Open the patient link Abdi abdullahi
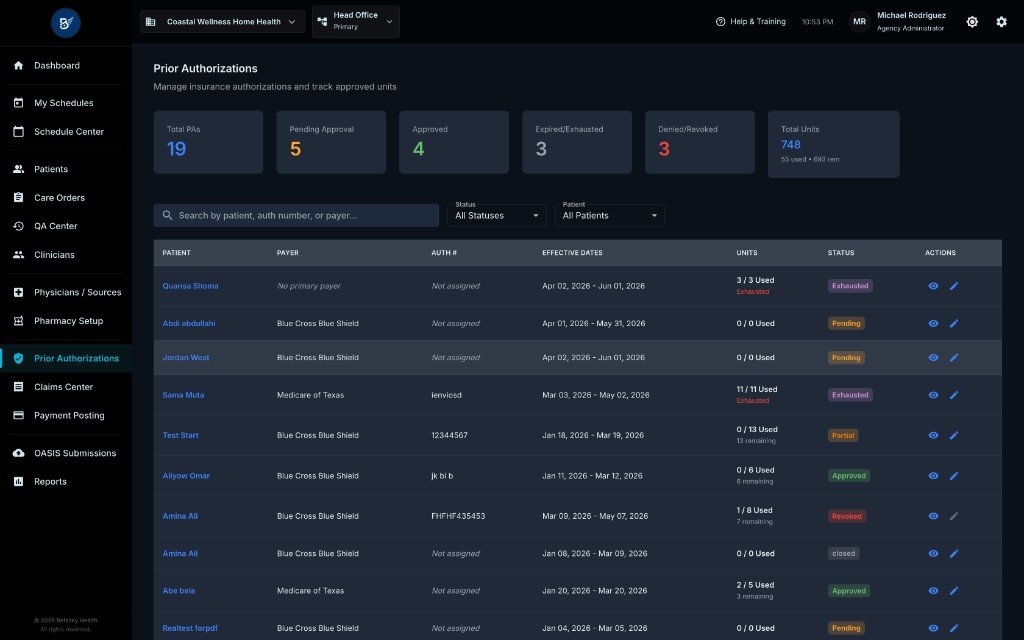 189,323
